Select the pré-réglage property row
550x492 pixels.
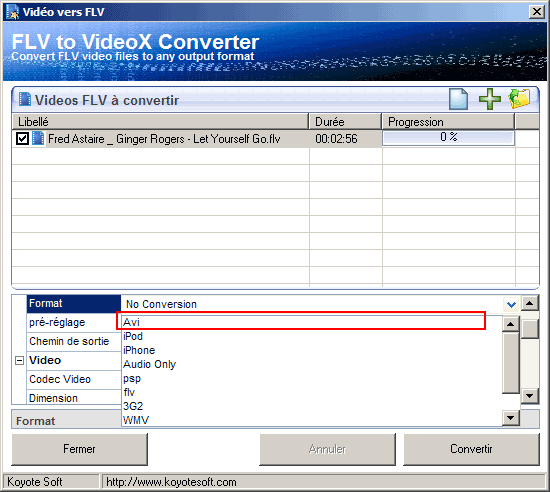click(x=74, y=322)
